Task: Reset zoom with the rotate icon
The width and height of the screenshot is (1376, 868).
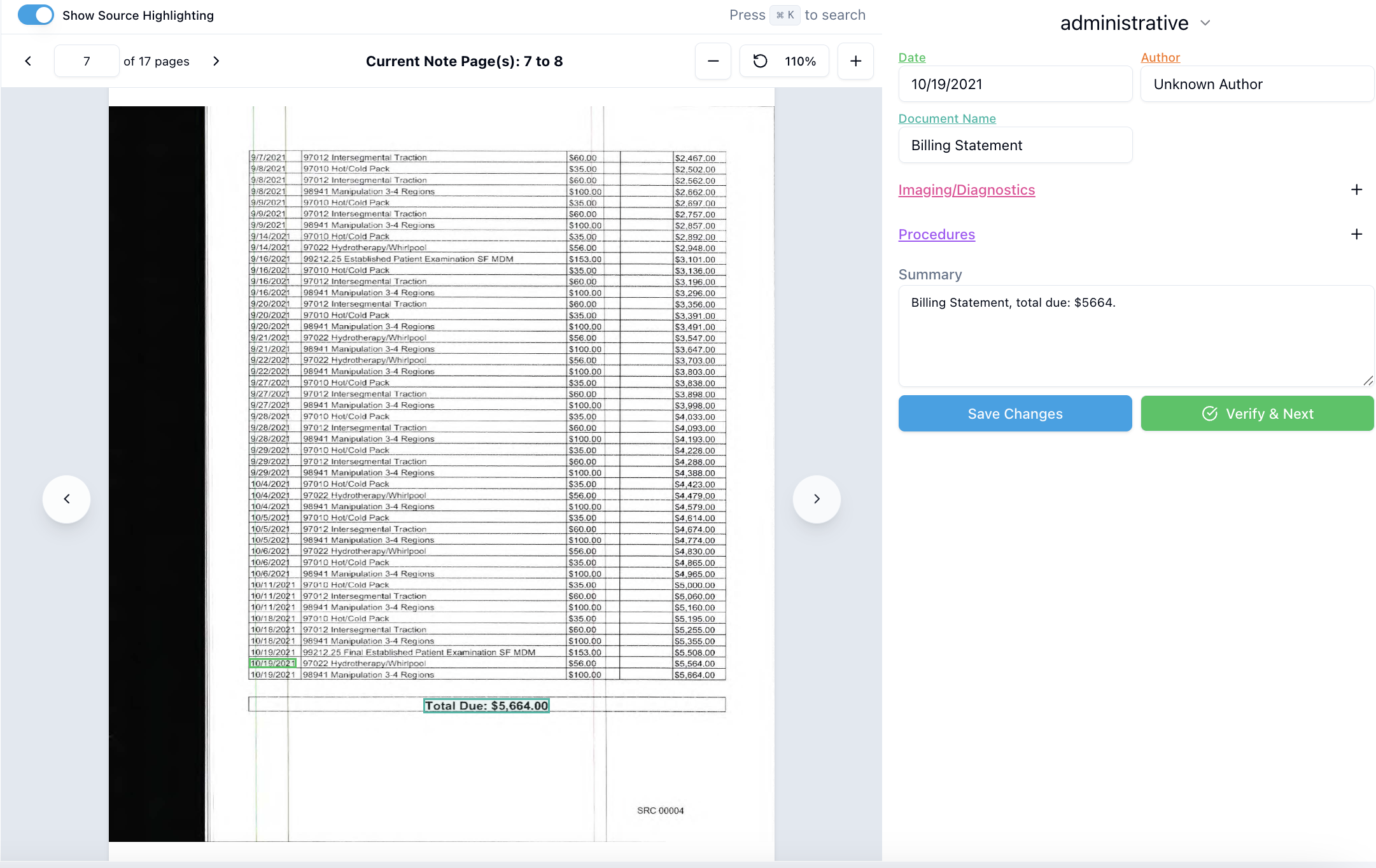Action: point(761,61)
